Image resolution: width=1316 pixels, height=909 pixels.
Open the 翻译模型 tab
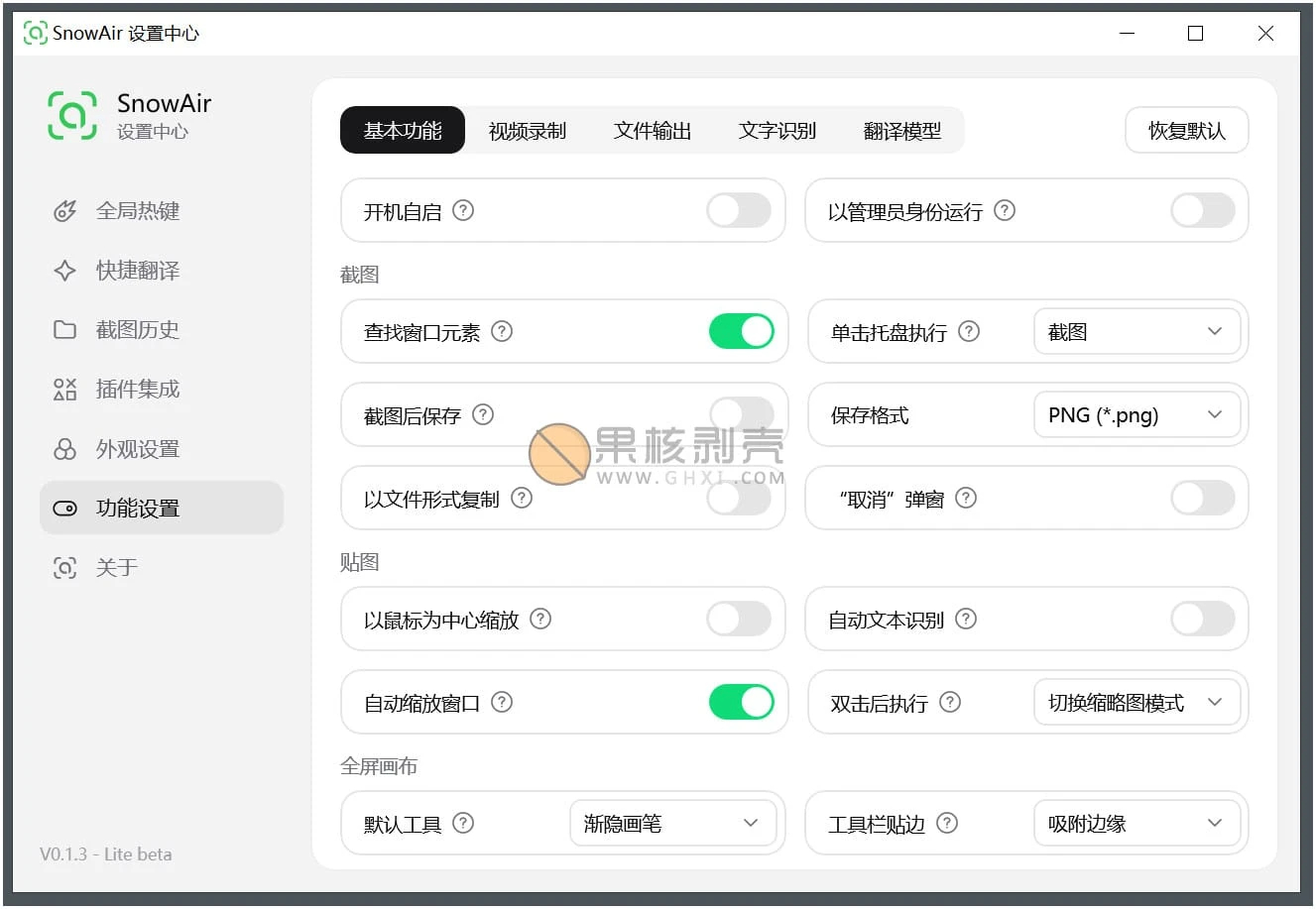pos(902,130)
